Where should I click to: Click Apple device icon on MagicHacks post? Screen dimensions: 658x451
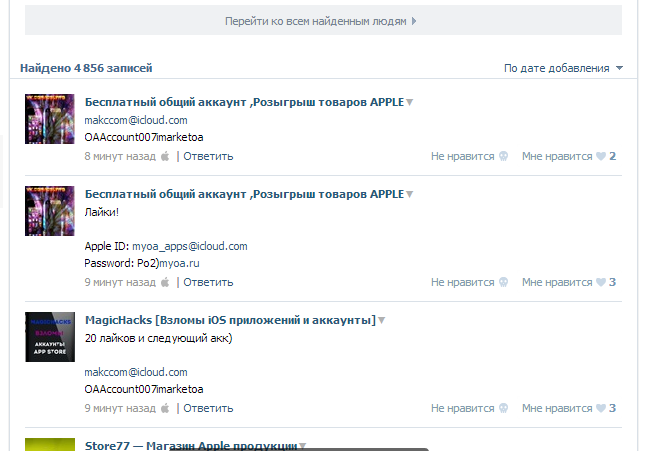tap(165, 408)
